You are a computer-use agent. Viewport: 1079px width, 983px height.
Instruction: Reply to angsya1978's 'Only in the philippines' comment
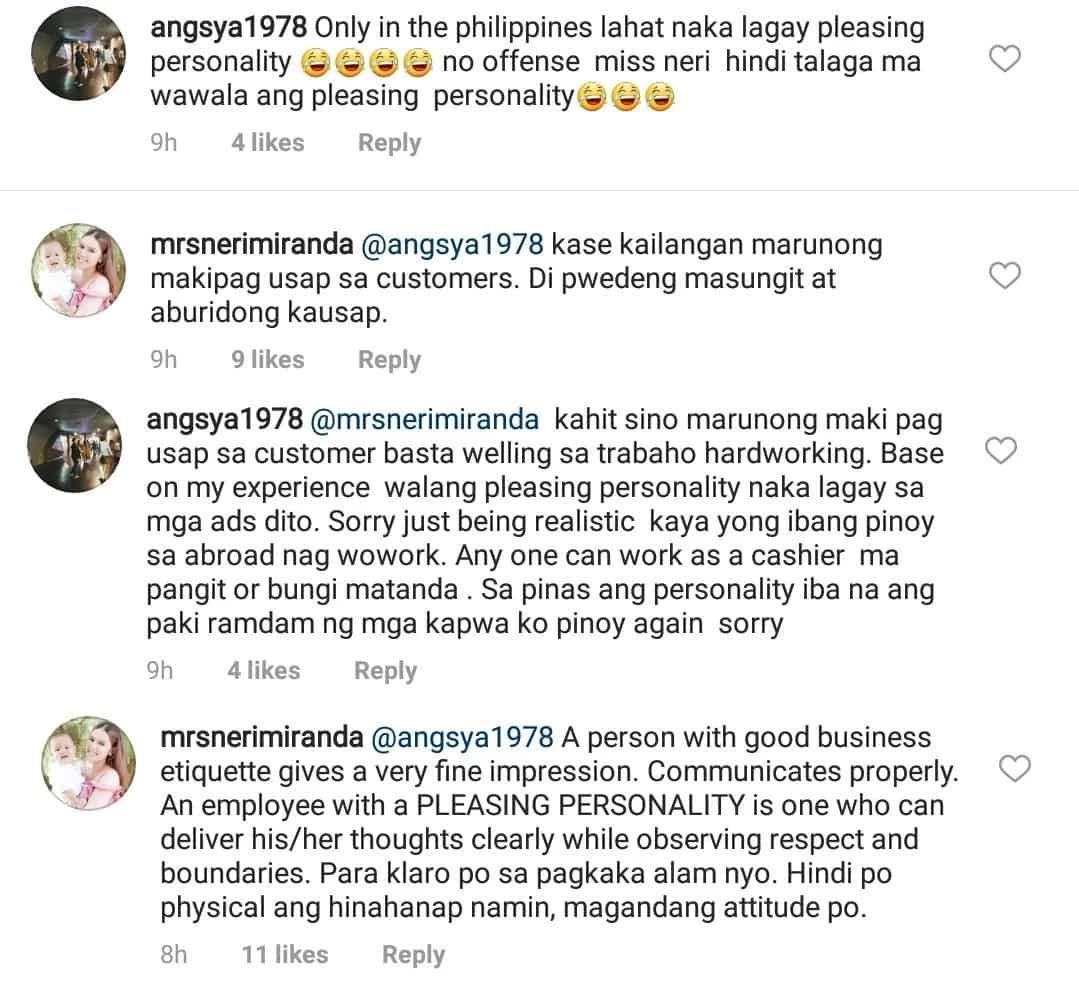point(389,142)
